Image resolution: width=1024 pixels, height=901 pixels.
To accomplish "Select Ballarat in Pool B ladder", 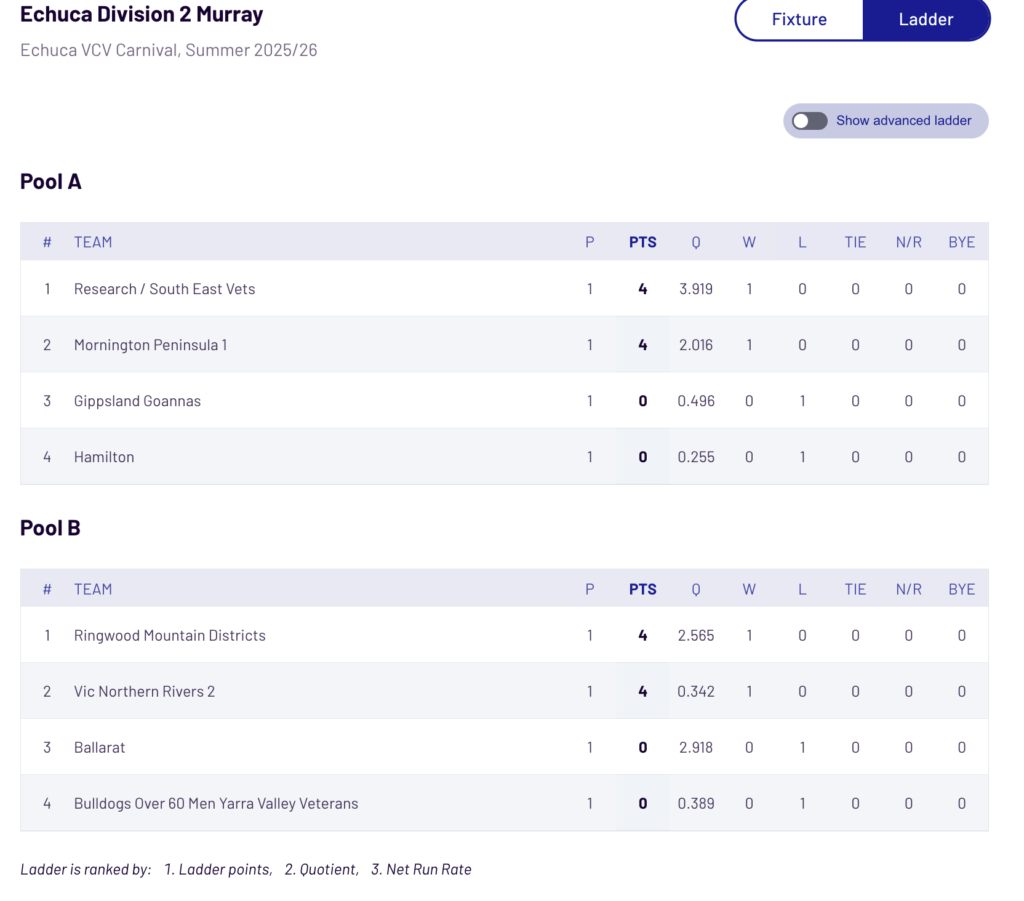I will (99, 747).
